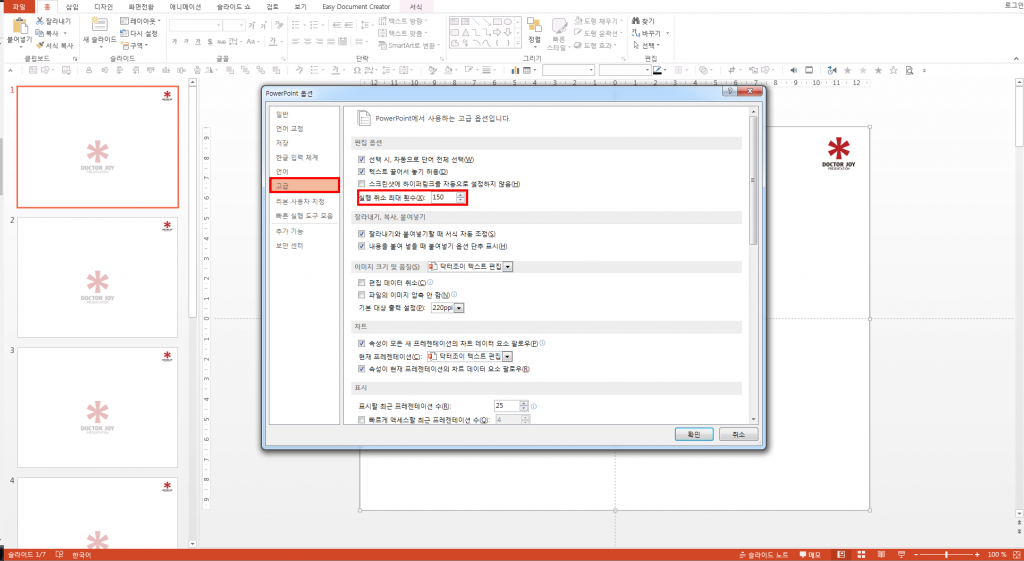Switch to the Format (서식) ribbon tab
This screenshot has width=1024, height=561.
[x=415, y=7]
